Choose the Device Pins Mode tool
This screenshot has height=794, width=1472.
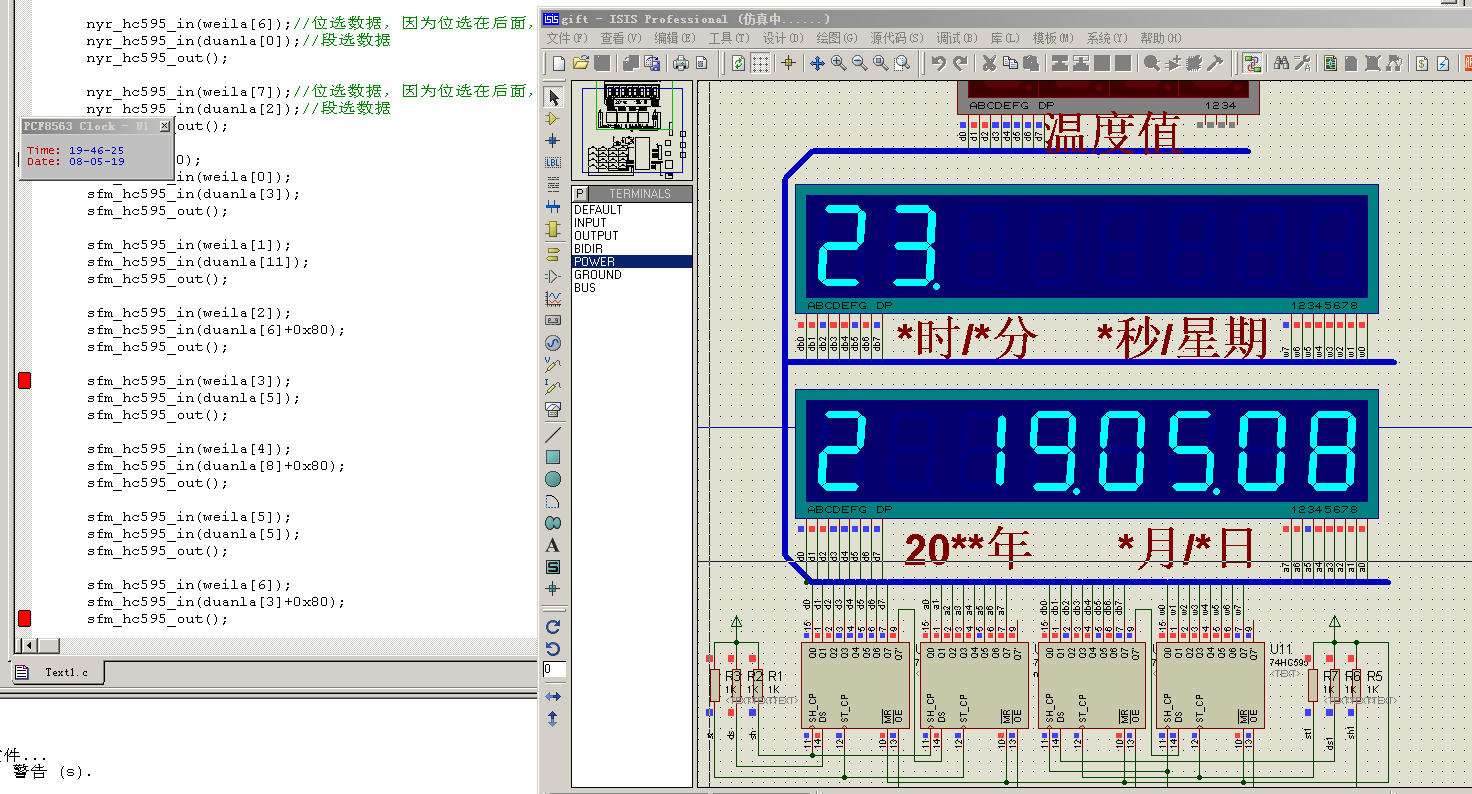coord(553,275)
